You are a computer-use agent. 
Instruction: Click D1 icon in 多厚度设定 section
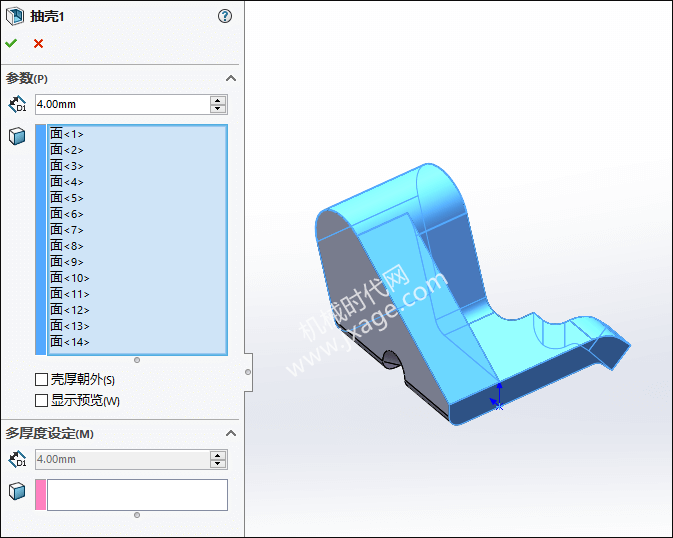[x=18, y=459]
